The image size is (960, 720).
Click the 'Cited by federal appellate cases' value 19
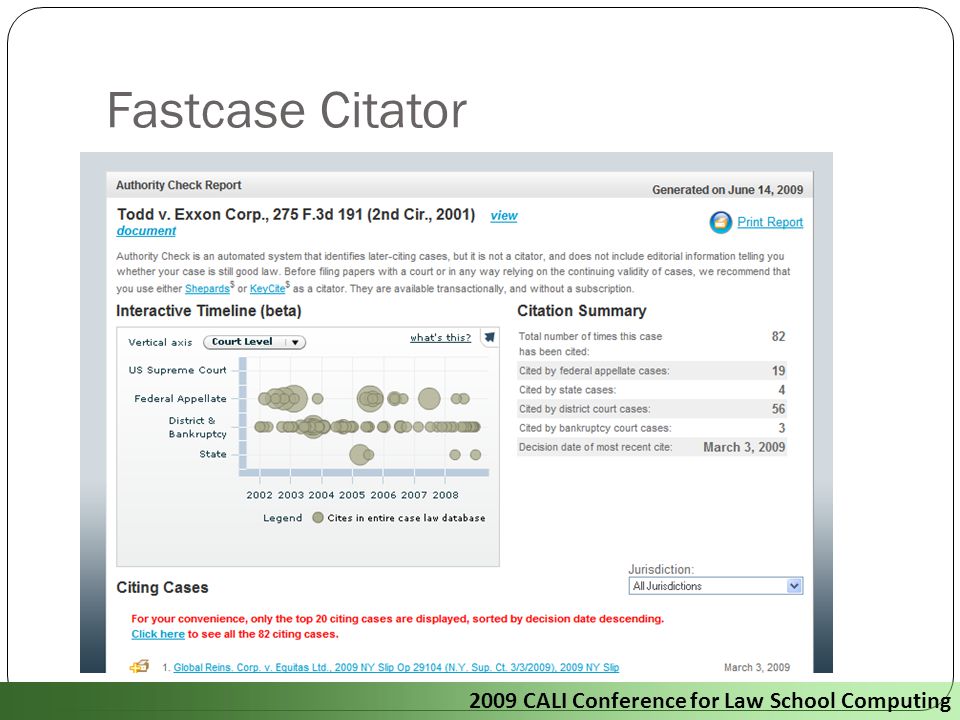[x=778, y=370]
